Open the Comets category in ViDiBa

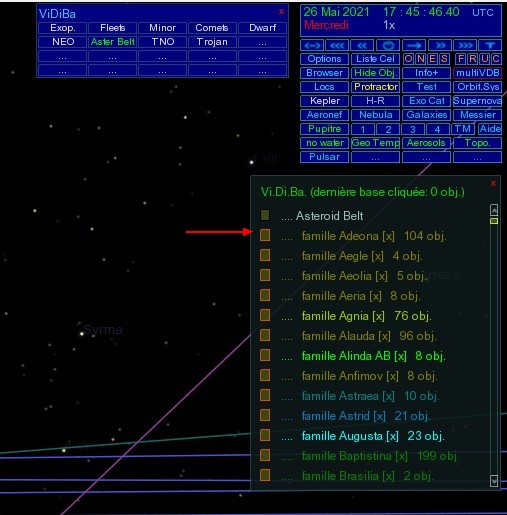pyautogui.click(x=212, y=28)
